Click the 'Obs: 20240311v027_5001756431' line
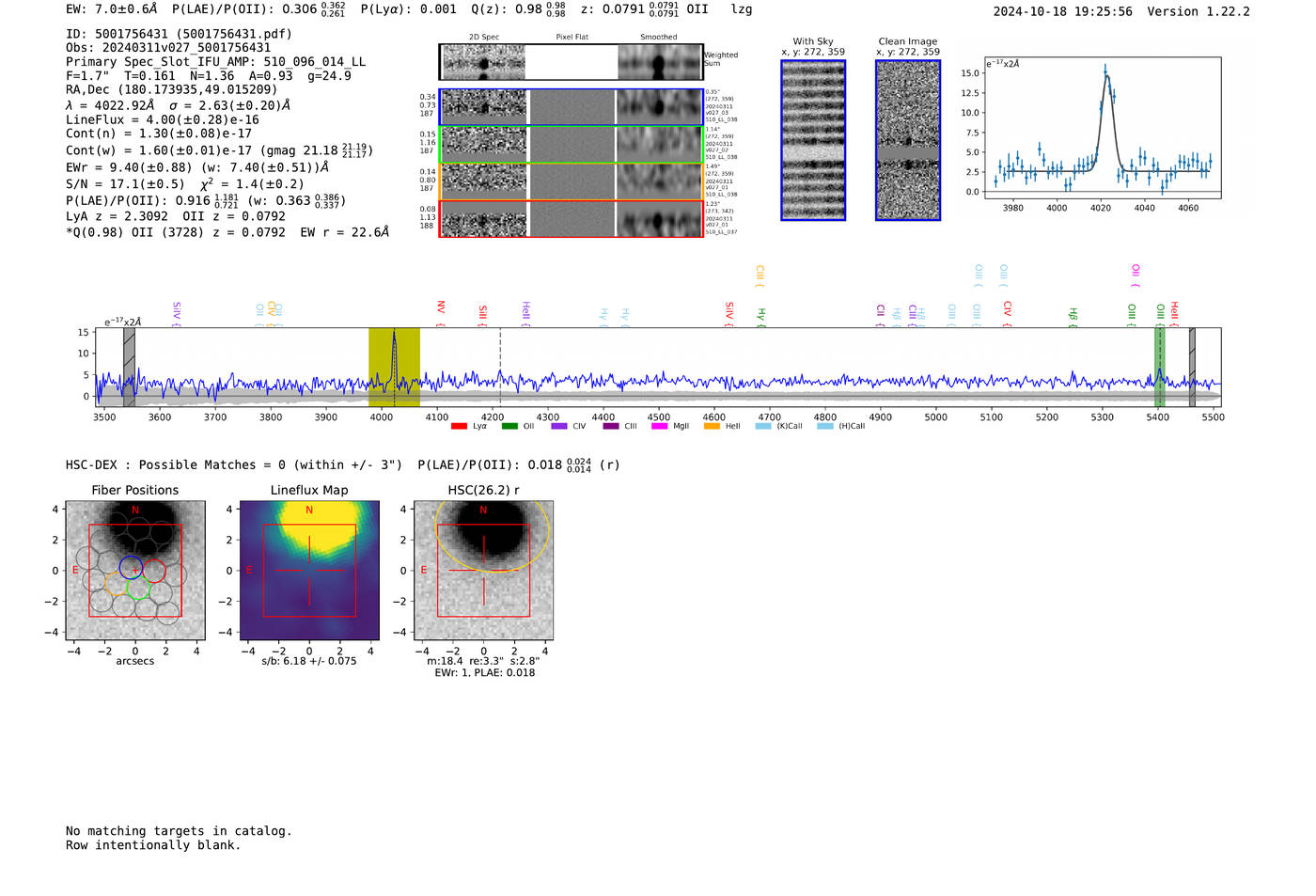Image resolution: width=1316 pixels, height=896 pixels. 168,48
